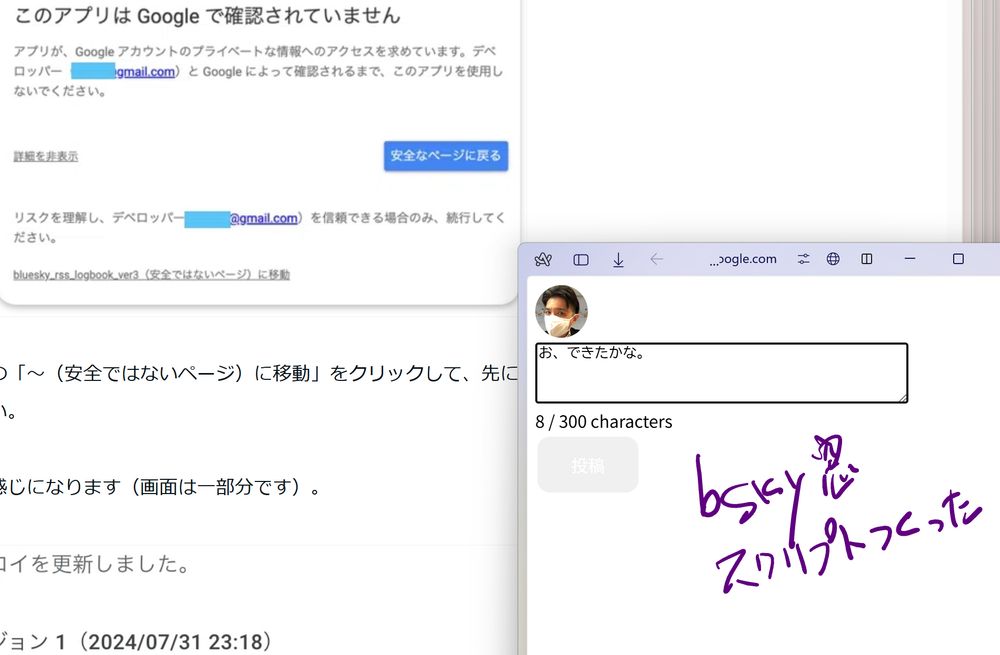Minimize the small browser window
Screen dimensions: 1000x655
click(910, 259)
